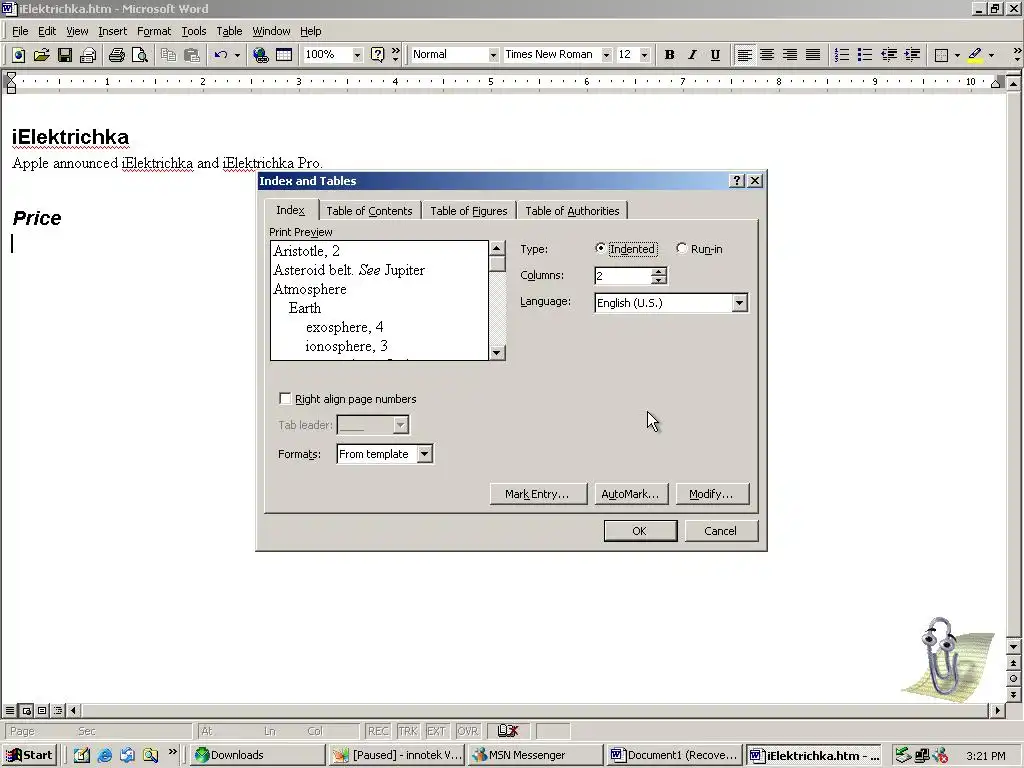Select the Run-in type radio button
The height and width of the screenshot is (768, 1024).
click(681, 248)
